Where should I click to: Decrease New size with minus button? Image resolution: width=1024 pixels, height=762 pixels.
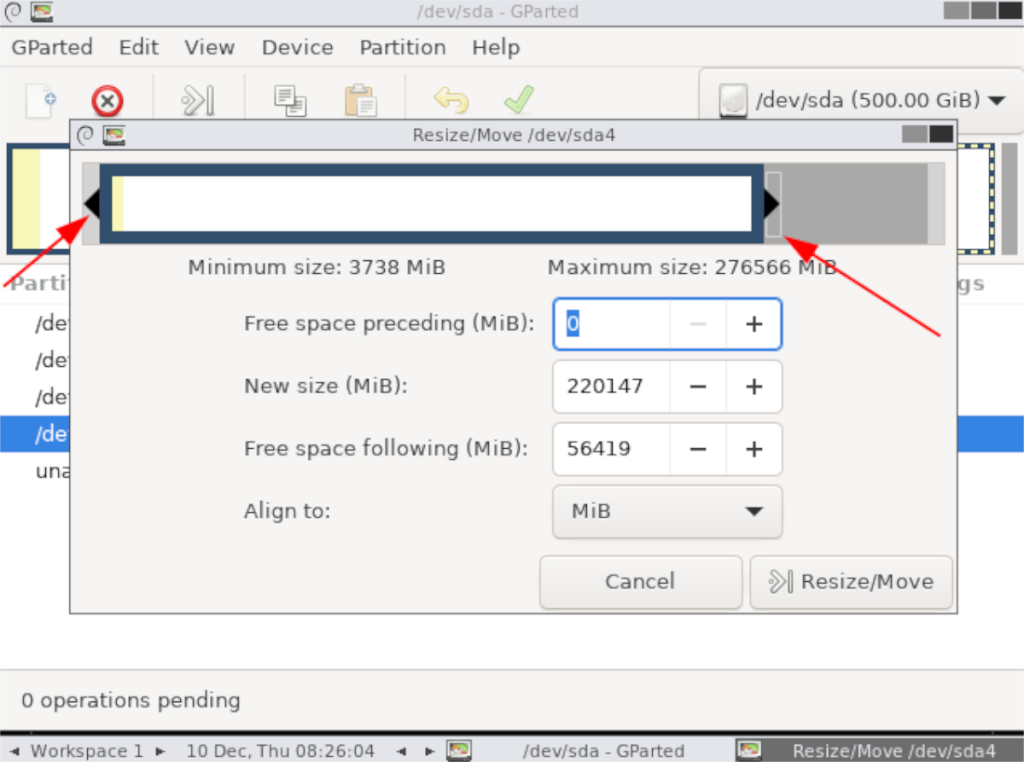click(698, 386)
